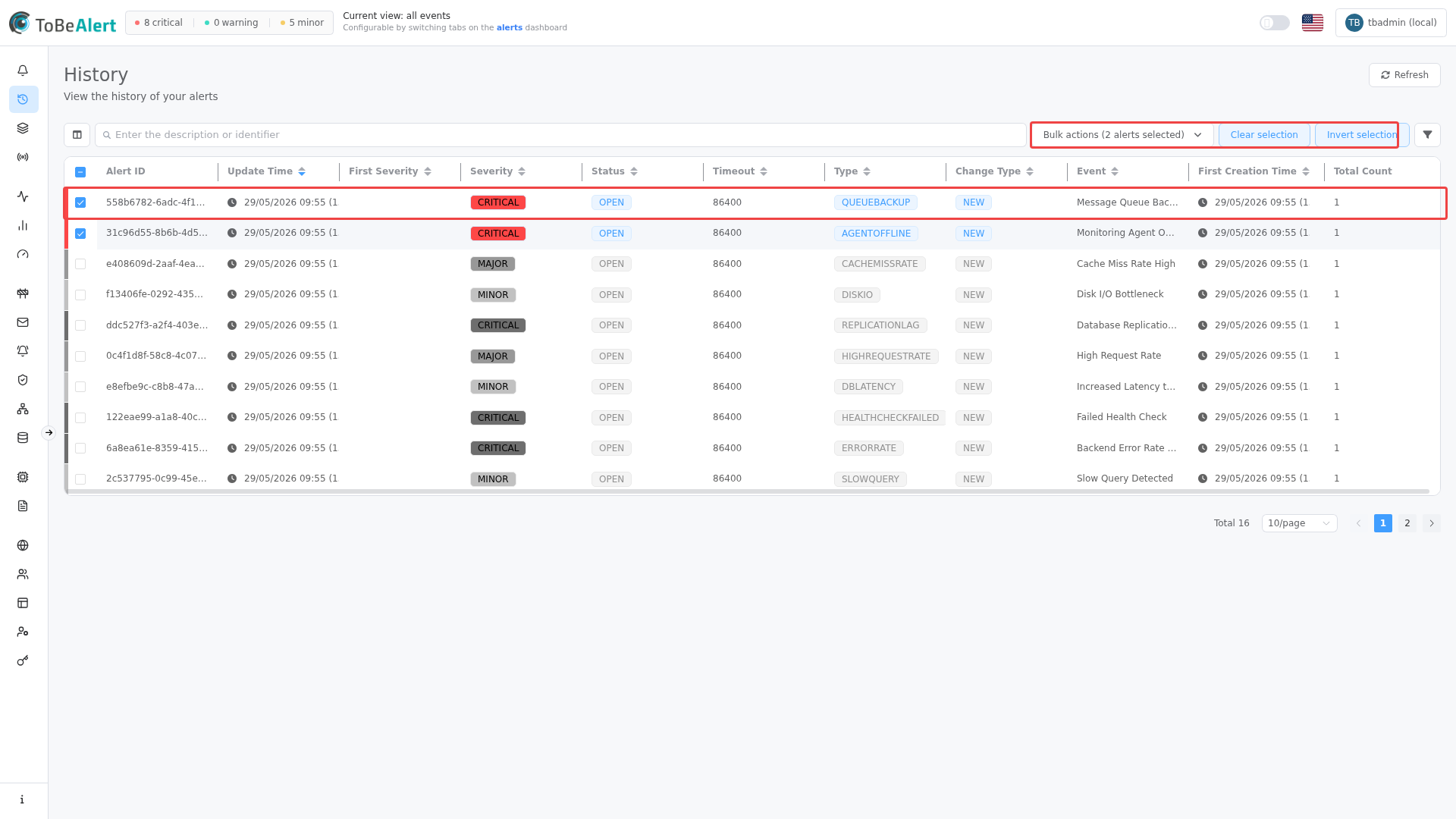The image size is (1456, 819).
Task: Toggle the column layout icon beside search
Action: [77, 135]
